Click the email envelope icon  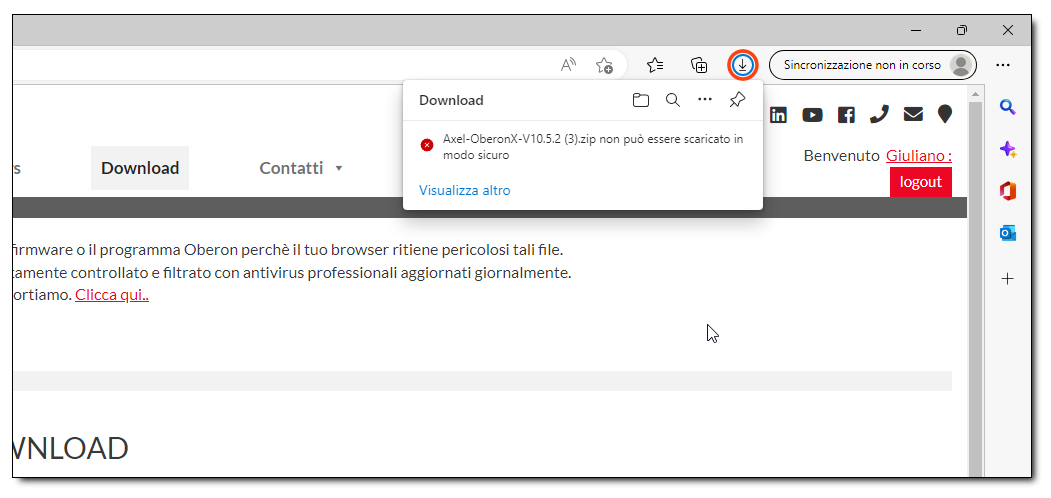point(913,115)
